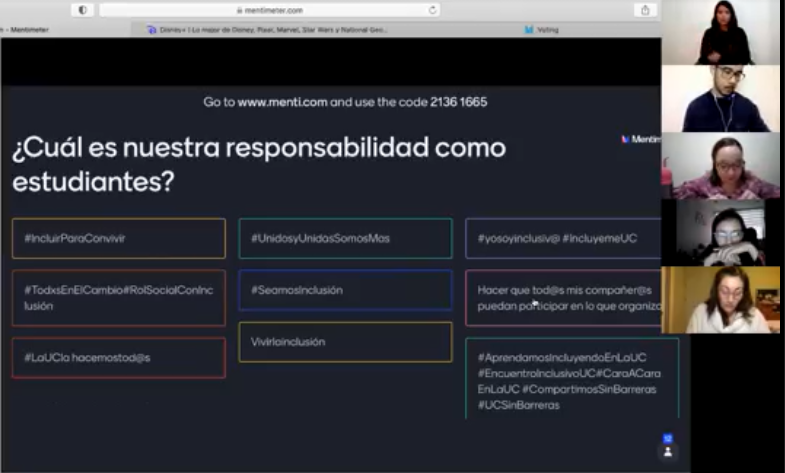Screen dimensions: 785x473
Task: Click the www.menti.com link text
Action: pyautogui.click(x=283, y=102)
